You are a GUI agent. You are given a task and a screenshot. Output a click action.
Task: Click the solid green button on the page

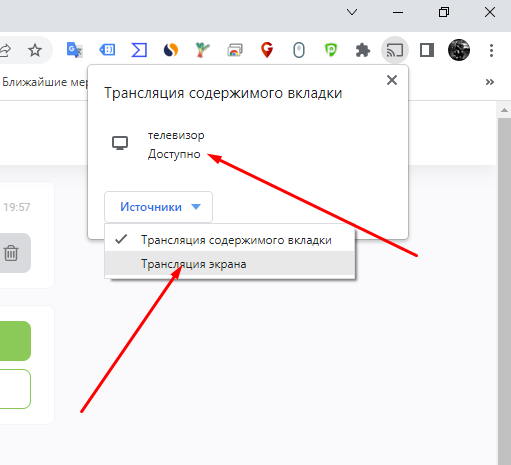coord(15,341)
